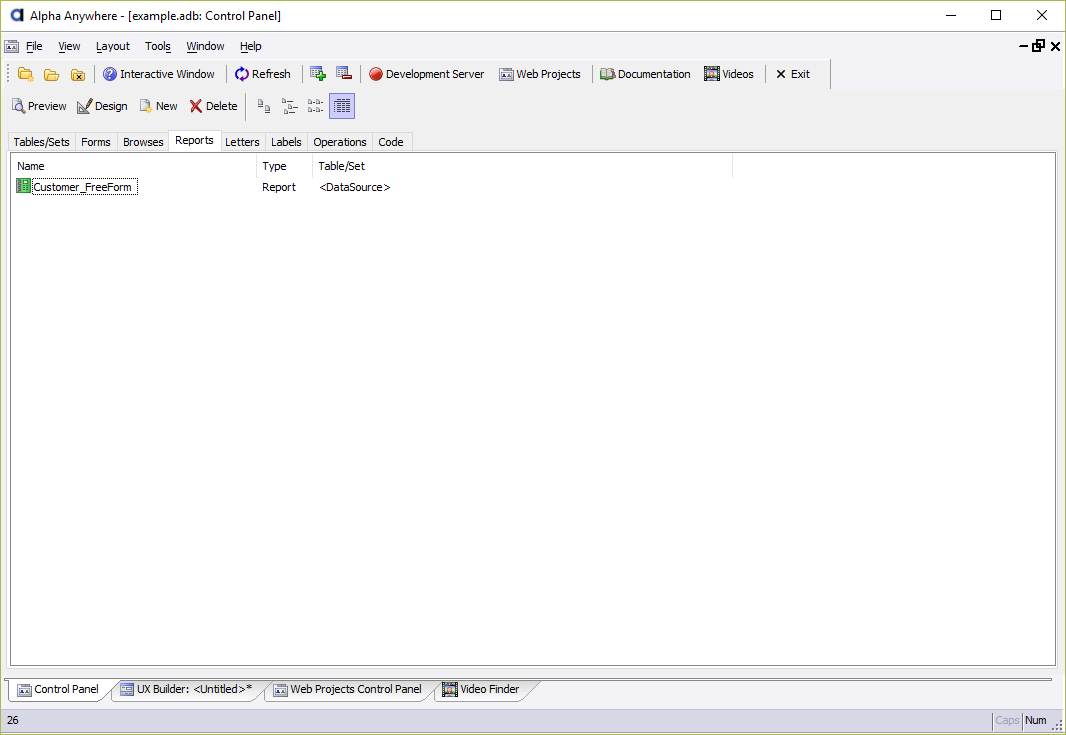Switch to the Letters tab

point(243,141)
